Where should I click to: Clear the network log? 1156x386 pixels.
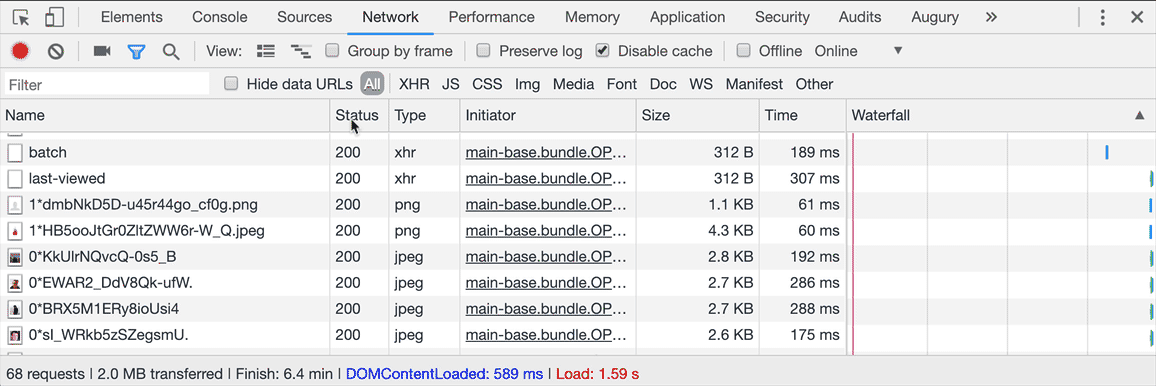pos(56,51)
